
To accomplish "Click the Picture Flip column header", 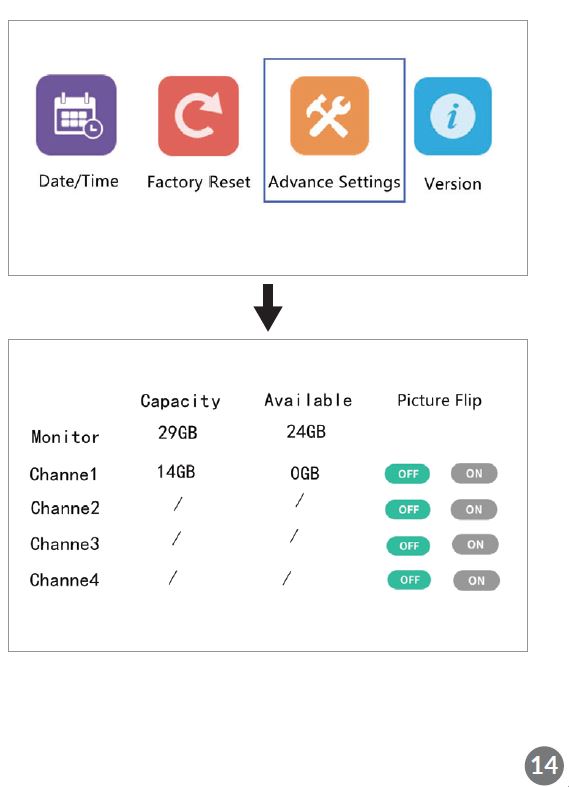I will pos(439,401).
